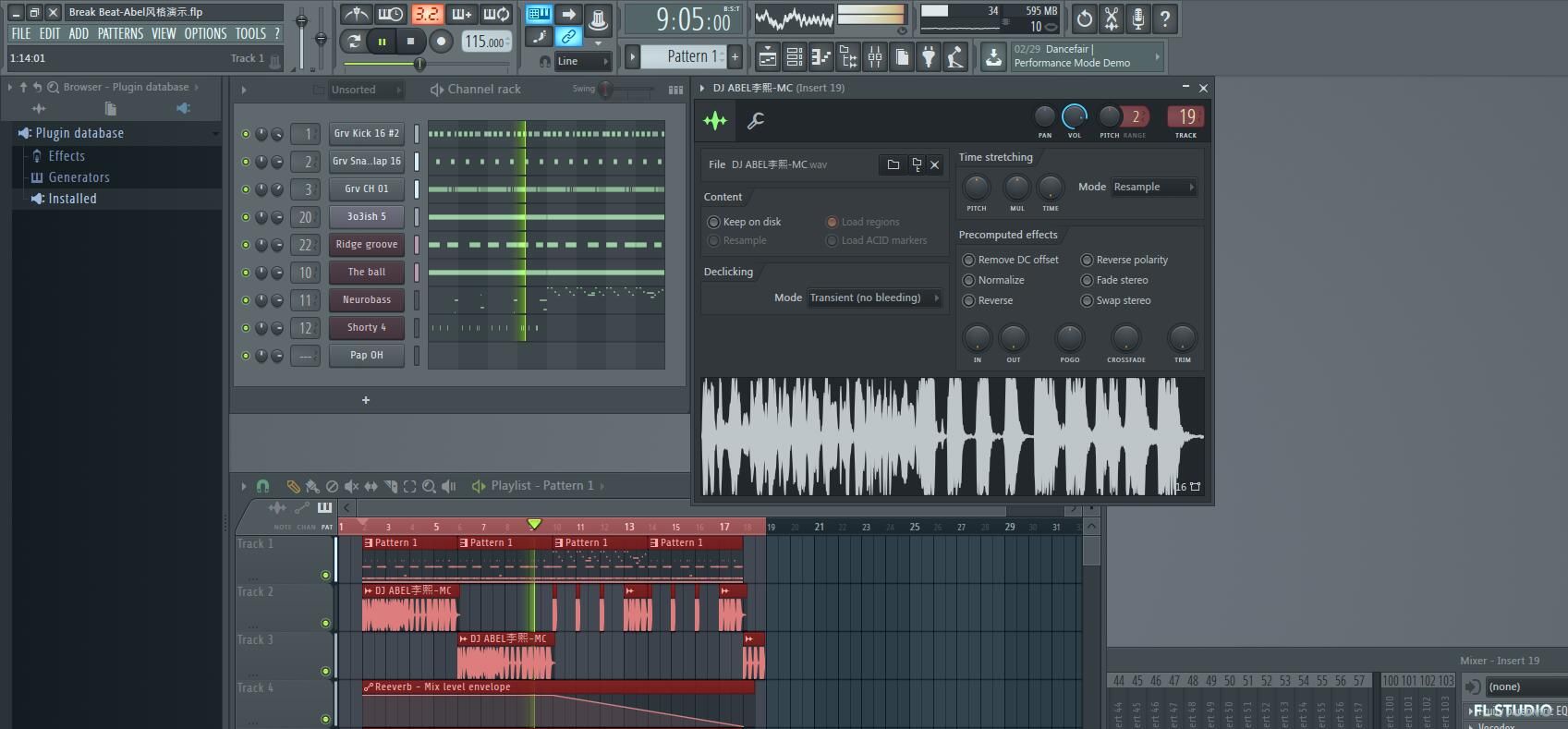This screenshot has height=729, width=1568.
Task: Open the Mixer view from toolbar
Action: coord(874,57)
